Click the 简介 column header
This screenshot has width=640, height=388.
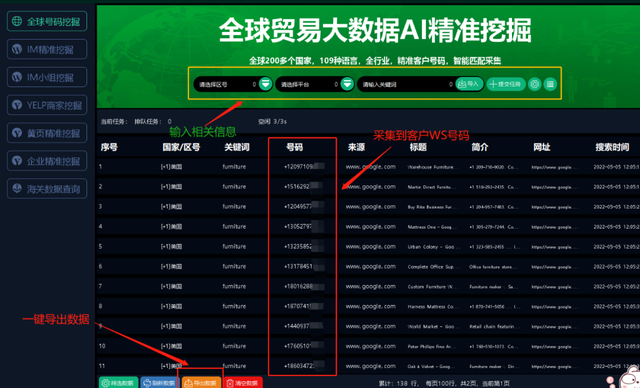pos(480,147)
